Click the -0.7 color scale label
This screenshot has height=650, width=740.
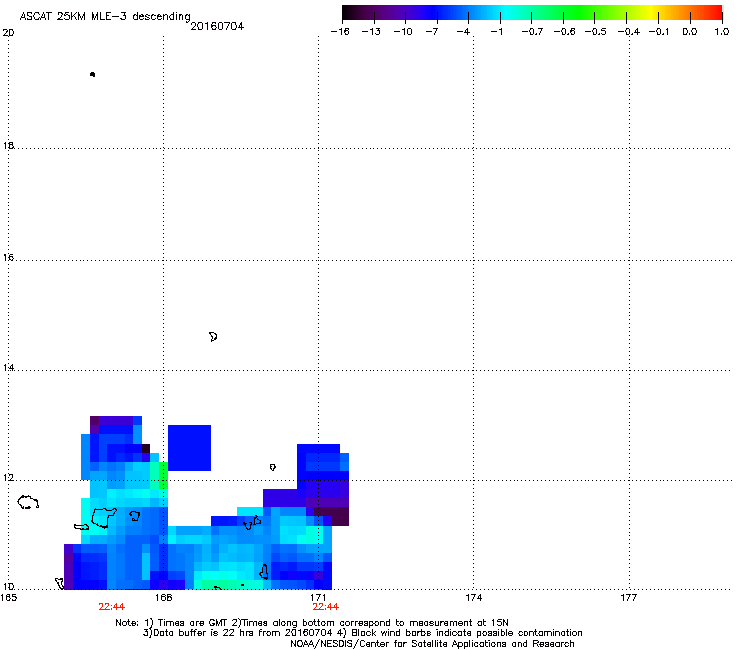[532, 32]
